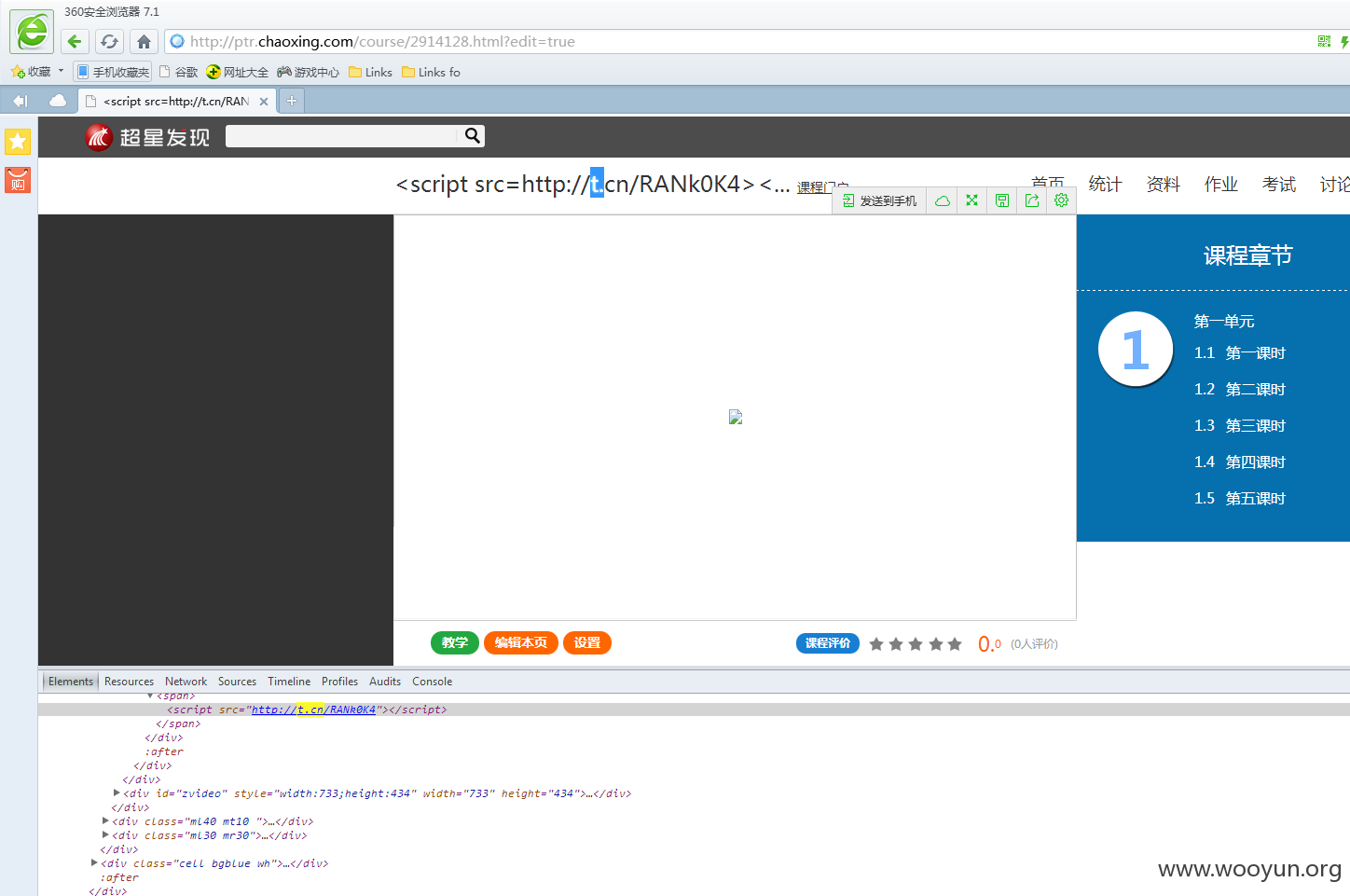Switch to Profiles devtools tab
The width and height of the screenshot is (1350, 896).
tap(339, 682)
